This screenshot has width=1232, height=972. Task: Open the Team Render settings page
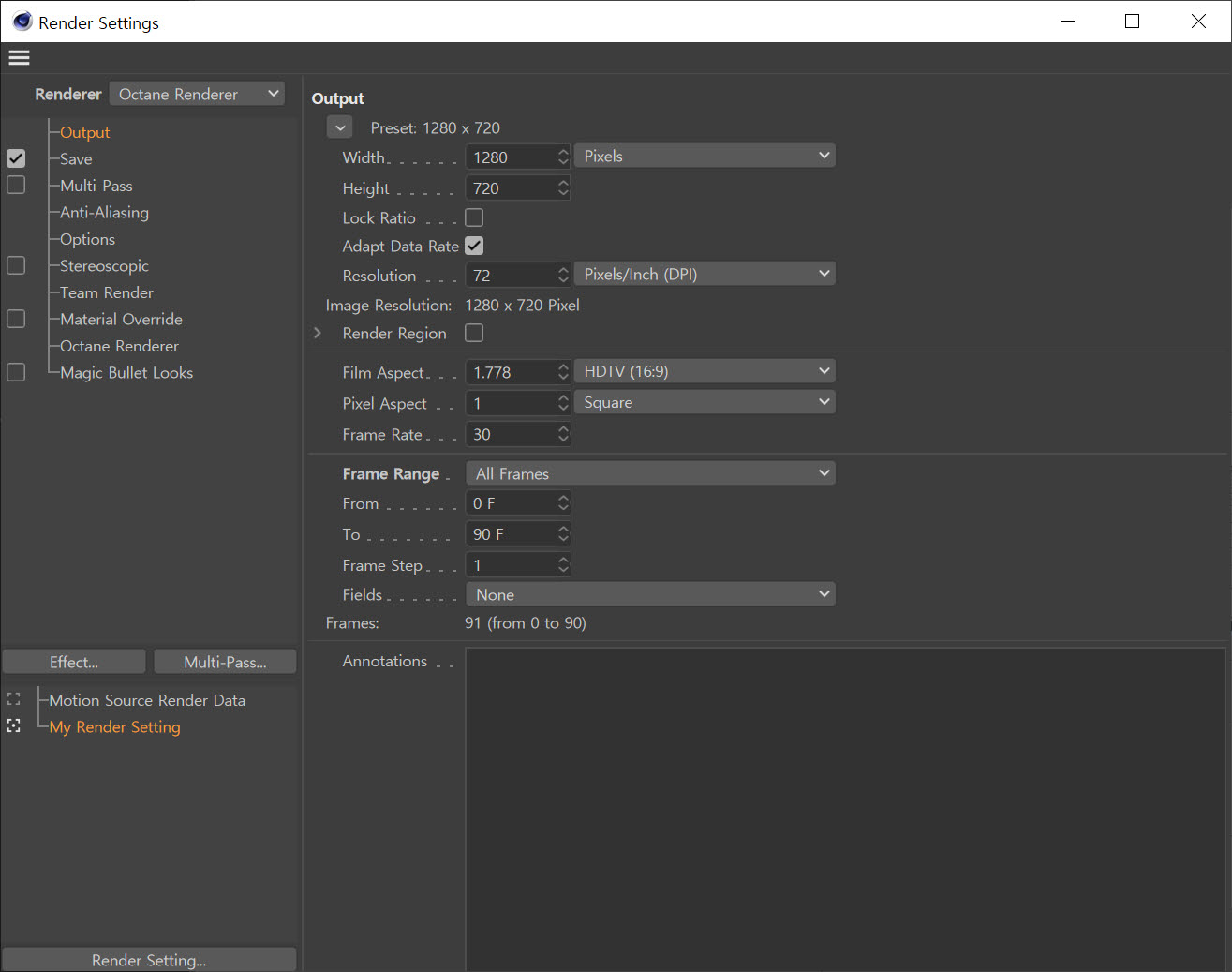(x=107, y=292)
